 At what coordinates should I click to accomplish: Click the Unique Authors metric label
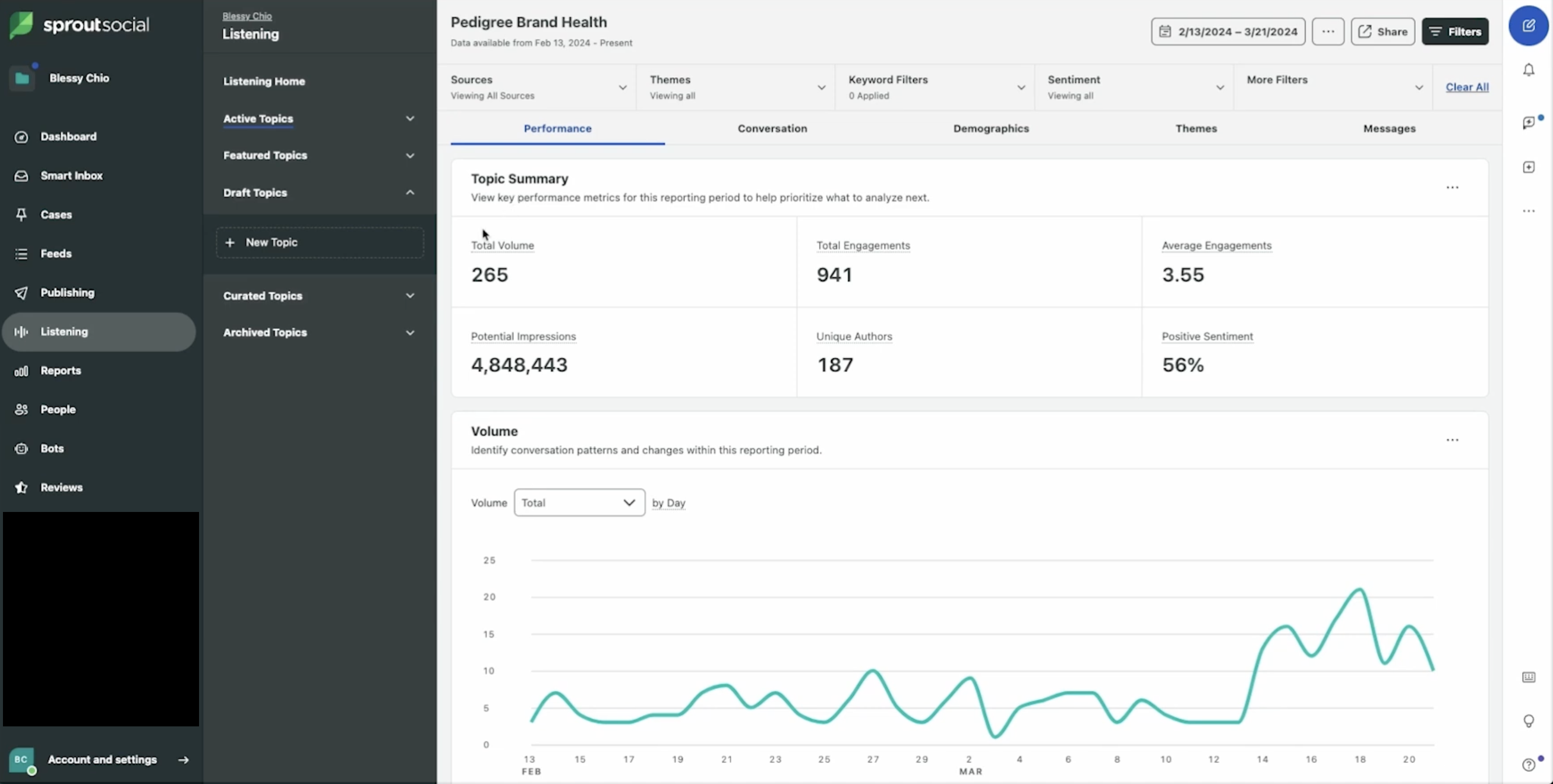click(x=854, y=336)
